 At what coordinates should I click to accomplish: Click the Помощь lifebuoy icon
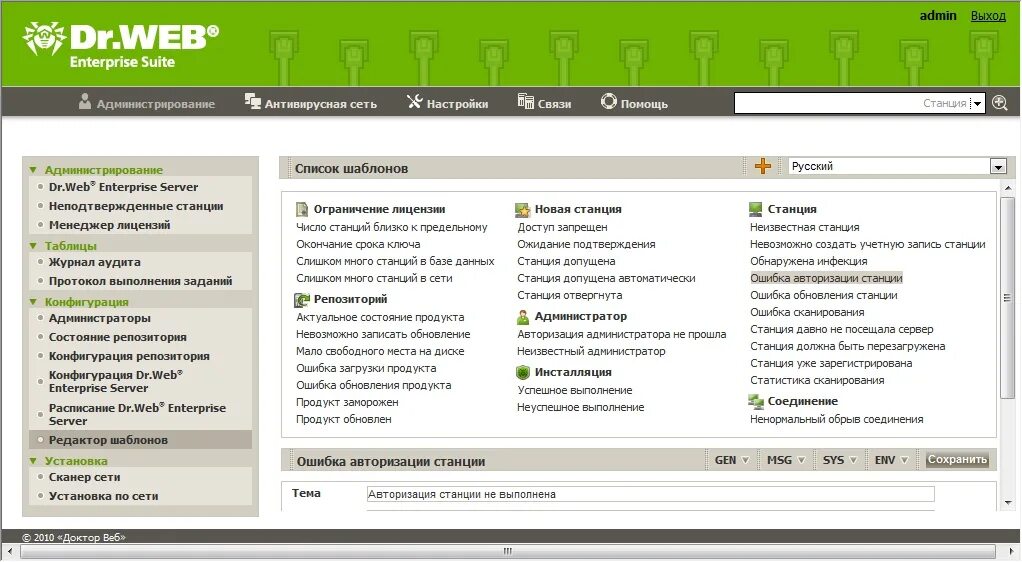(609, 101)
